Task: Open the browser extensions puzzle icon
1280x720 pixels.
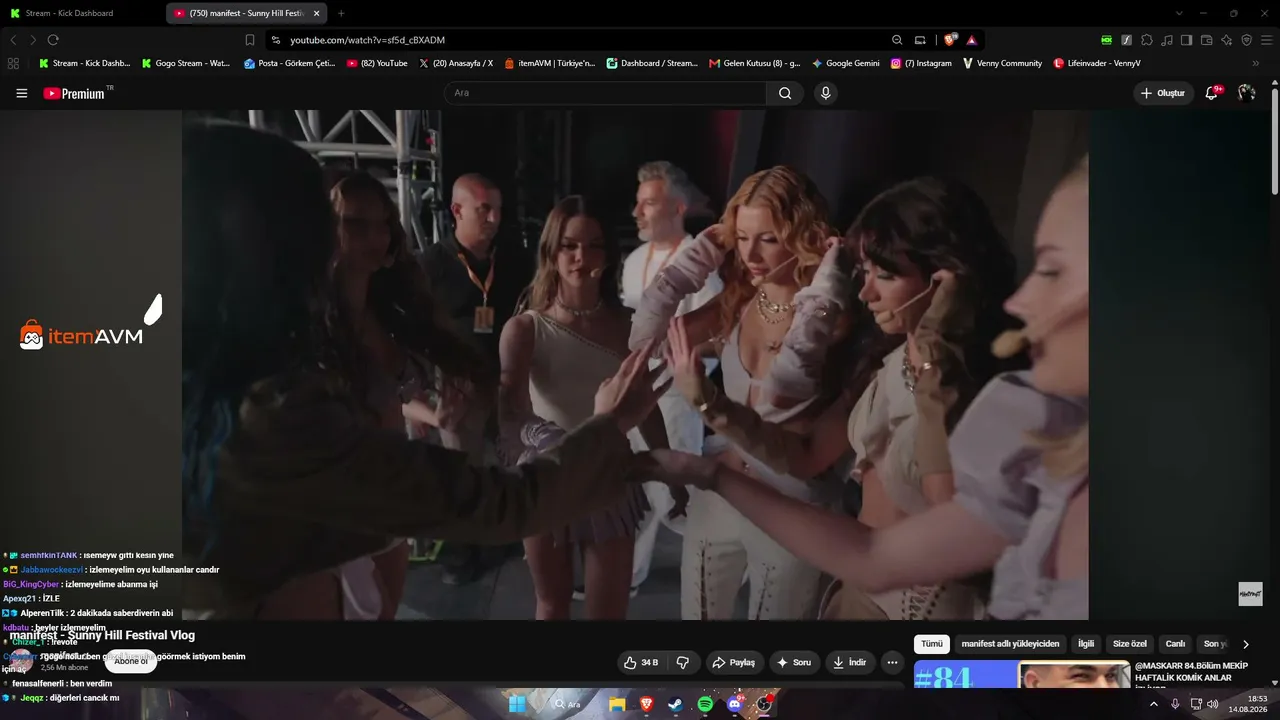Action: 1147,40
